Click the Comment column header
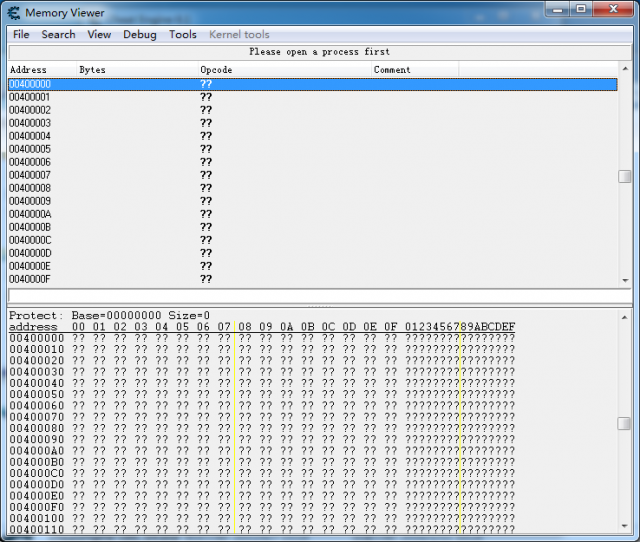 415,70
